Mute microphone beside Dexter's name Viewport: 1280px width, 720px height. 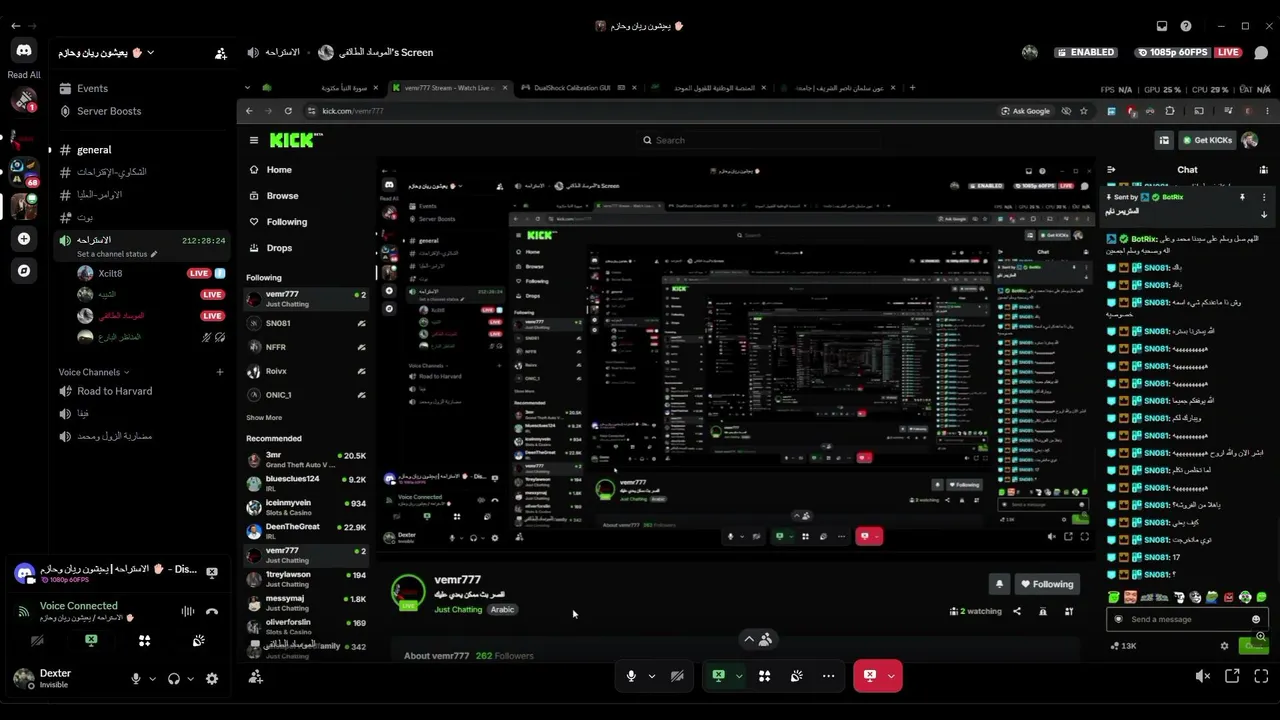[136, 679]
